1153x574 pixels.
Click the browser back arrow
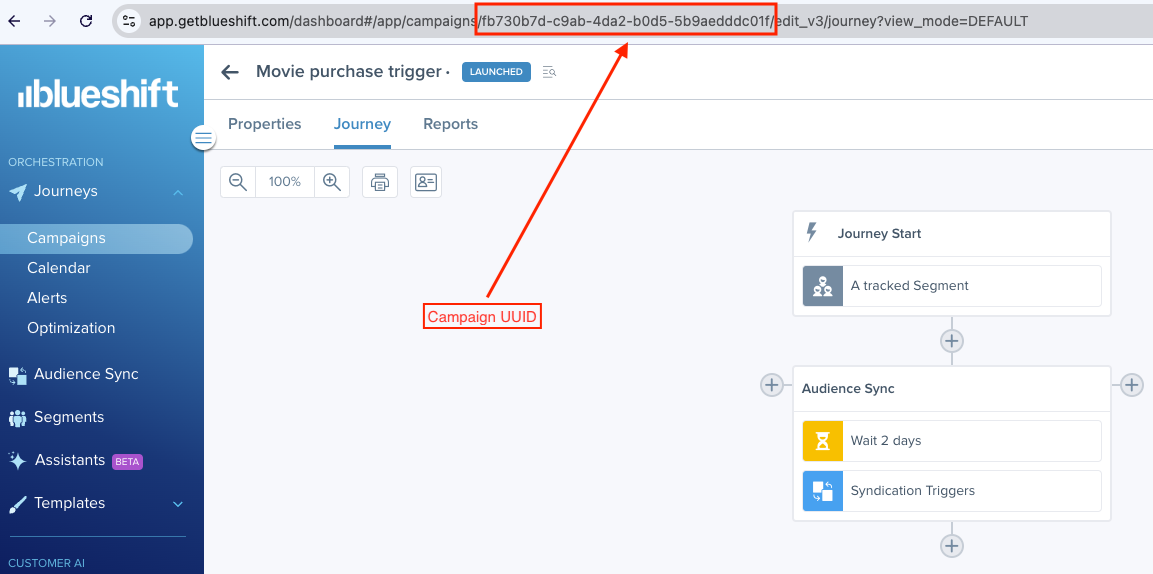pyautogui.click(x=15, y=21)
